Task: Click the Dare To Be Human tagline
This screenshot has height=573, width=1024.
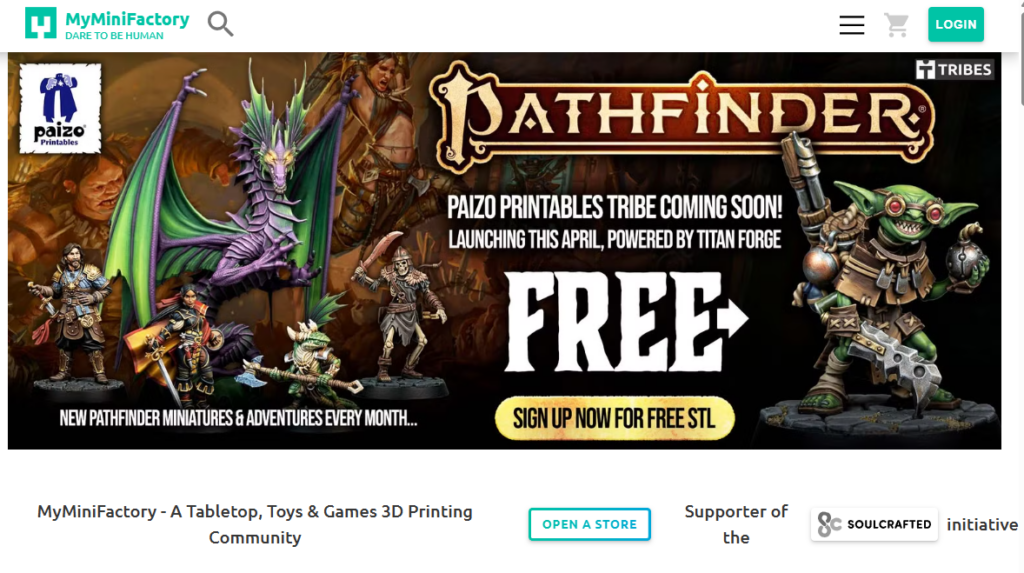Action: (x=114, y=36)
